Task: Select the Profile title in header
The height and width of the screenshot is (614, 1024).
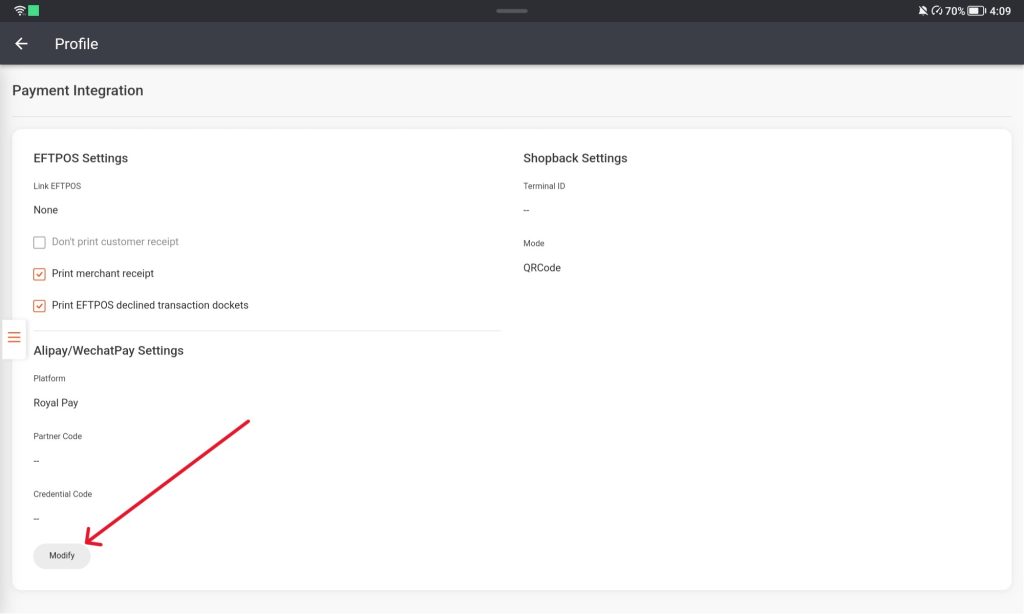Action: (76, 44)
